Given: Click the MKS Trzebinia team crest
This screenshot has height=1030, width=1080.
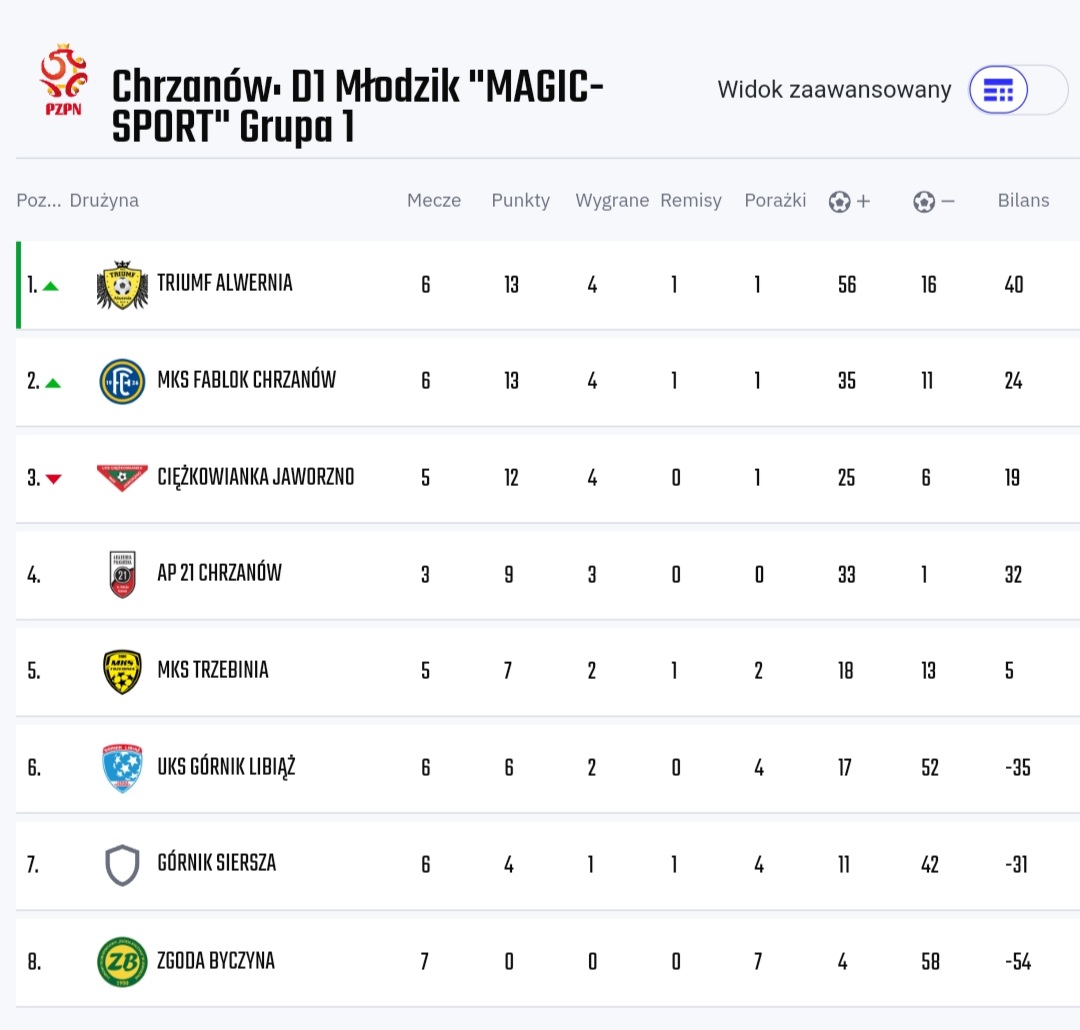Looking at the screenshot, I should point(122,671).
